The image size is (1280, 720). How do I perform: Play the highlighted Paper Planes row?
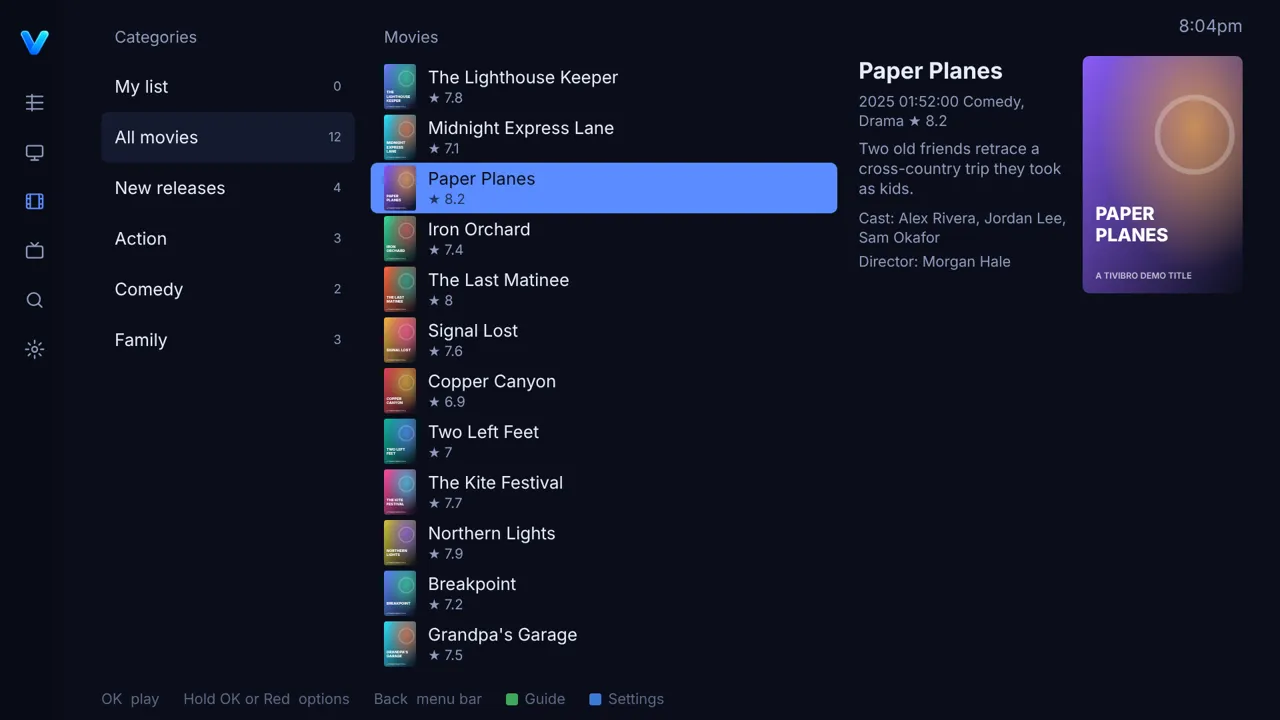tap(604, 188)
